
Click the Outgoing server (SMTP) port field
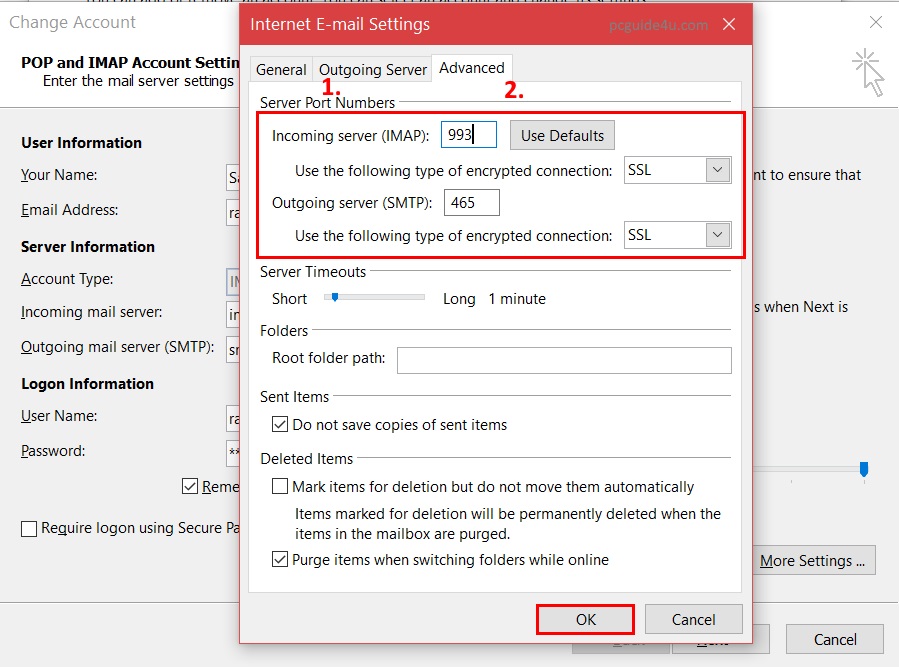tap(471, 203)
